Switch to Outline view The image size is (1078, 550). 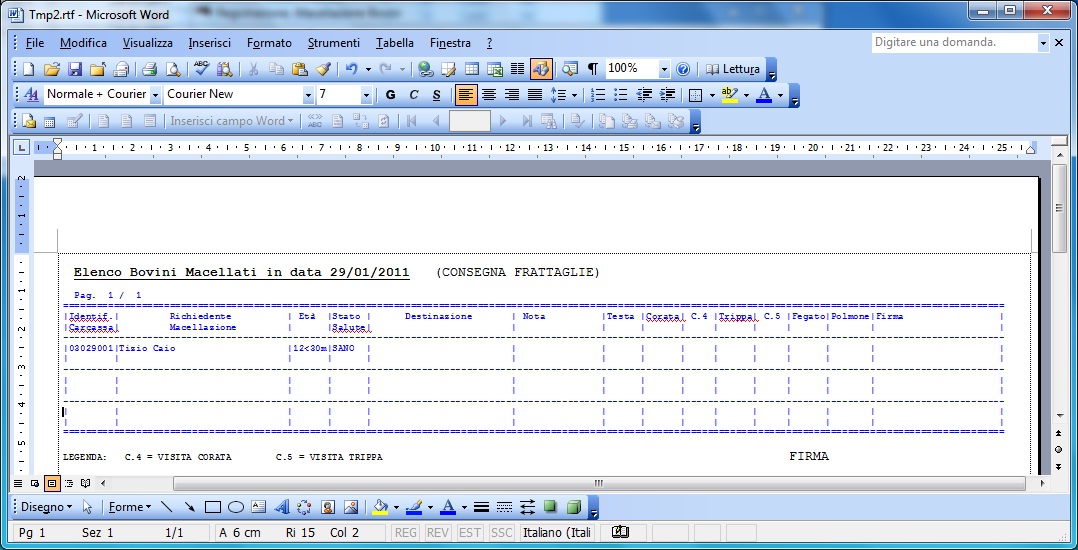pos(69,483)
